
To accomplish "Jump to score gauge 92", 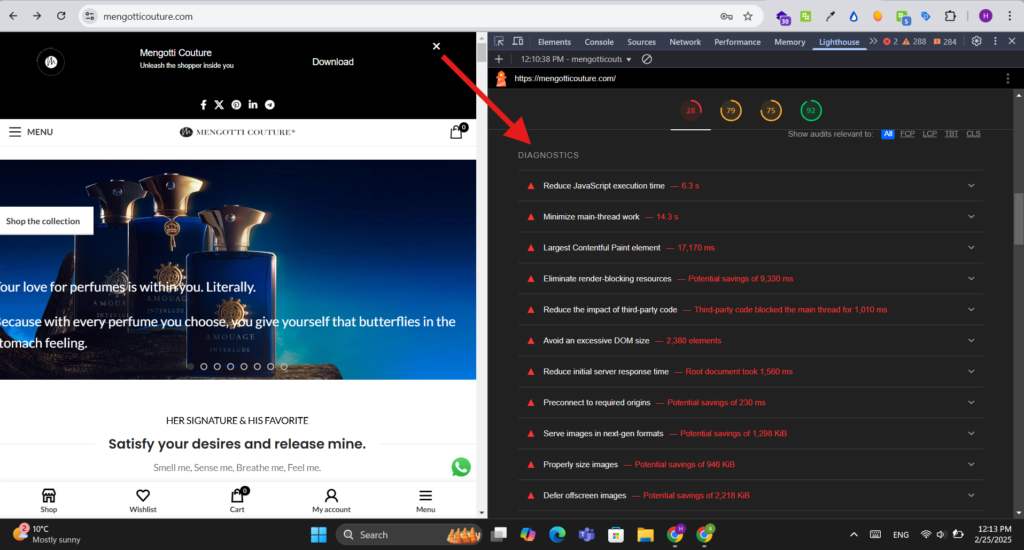I will pyautogui.click(x=810, y=110).
